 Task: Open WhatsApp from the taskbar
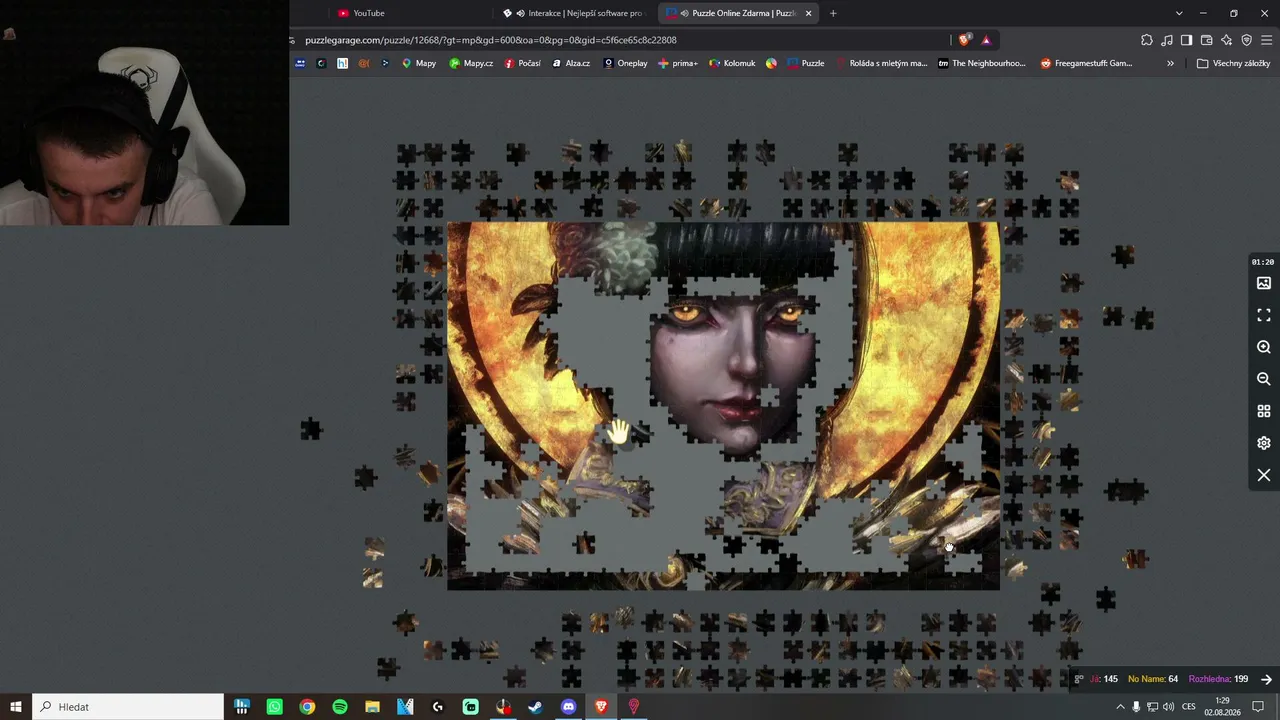(274, 707)
